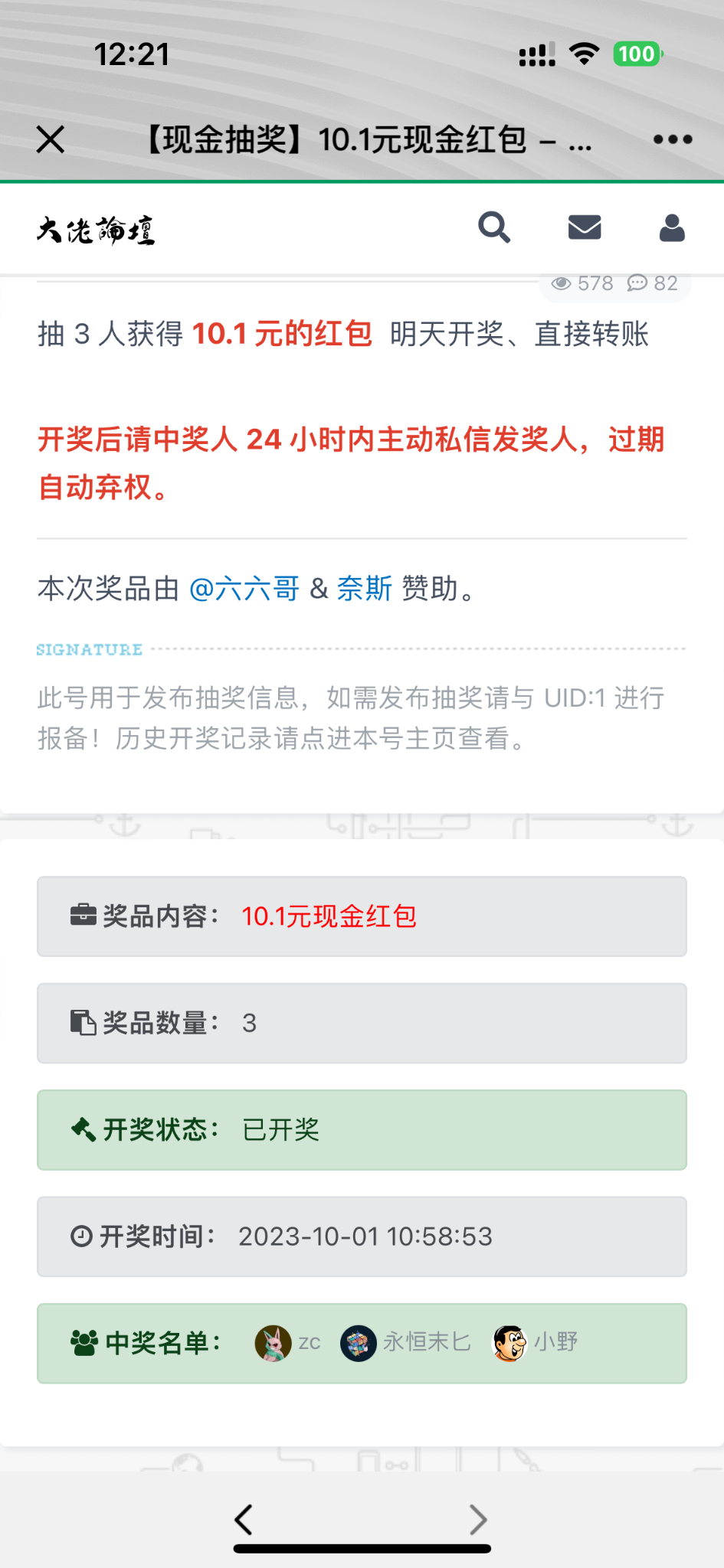
Task: Tap the 开奖状态 已开奖 row
Action: [x=362, y=1130]
